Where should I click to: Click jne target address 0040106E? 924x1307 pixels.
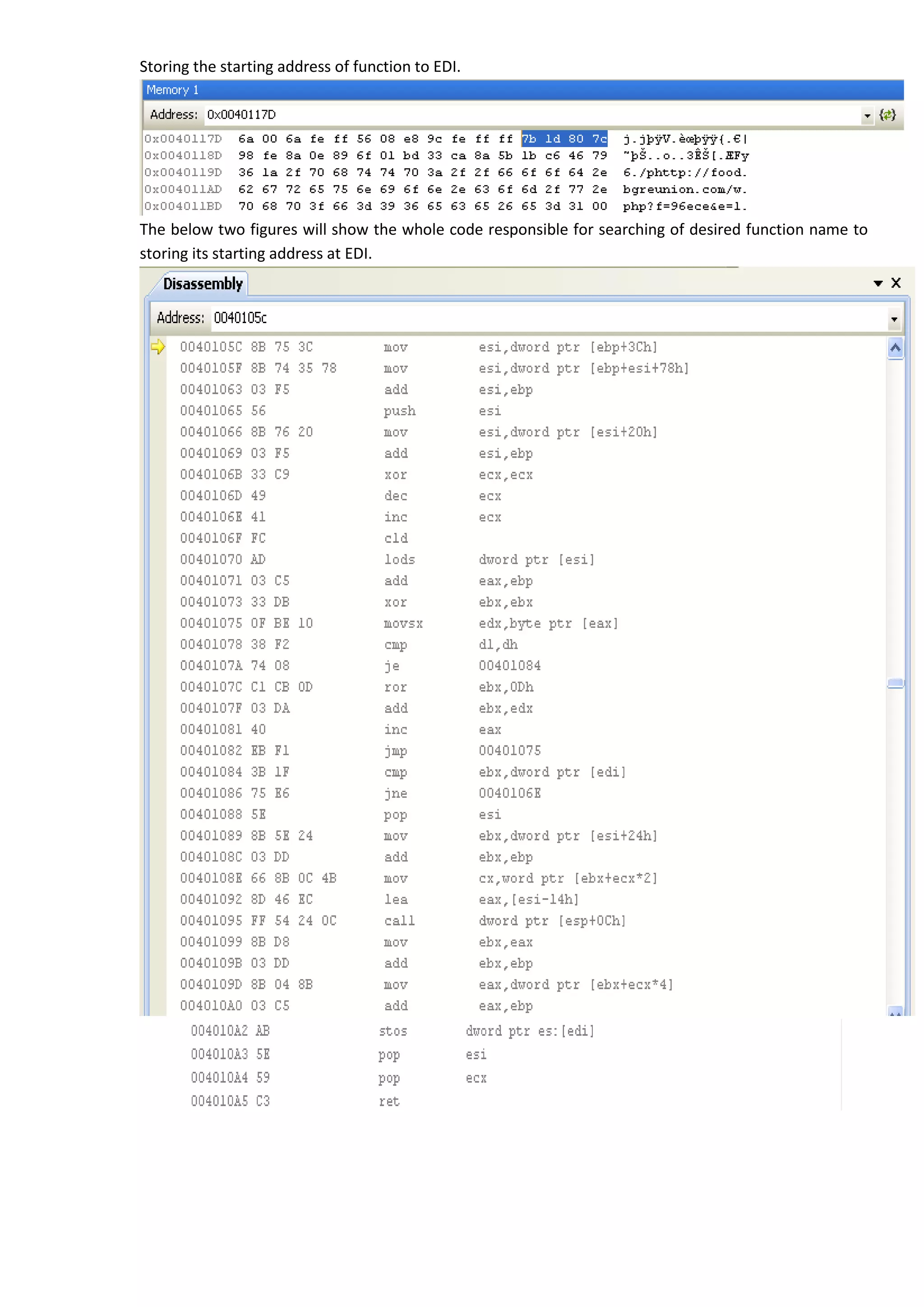coord(510,793)
